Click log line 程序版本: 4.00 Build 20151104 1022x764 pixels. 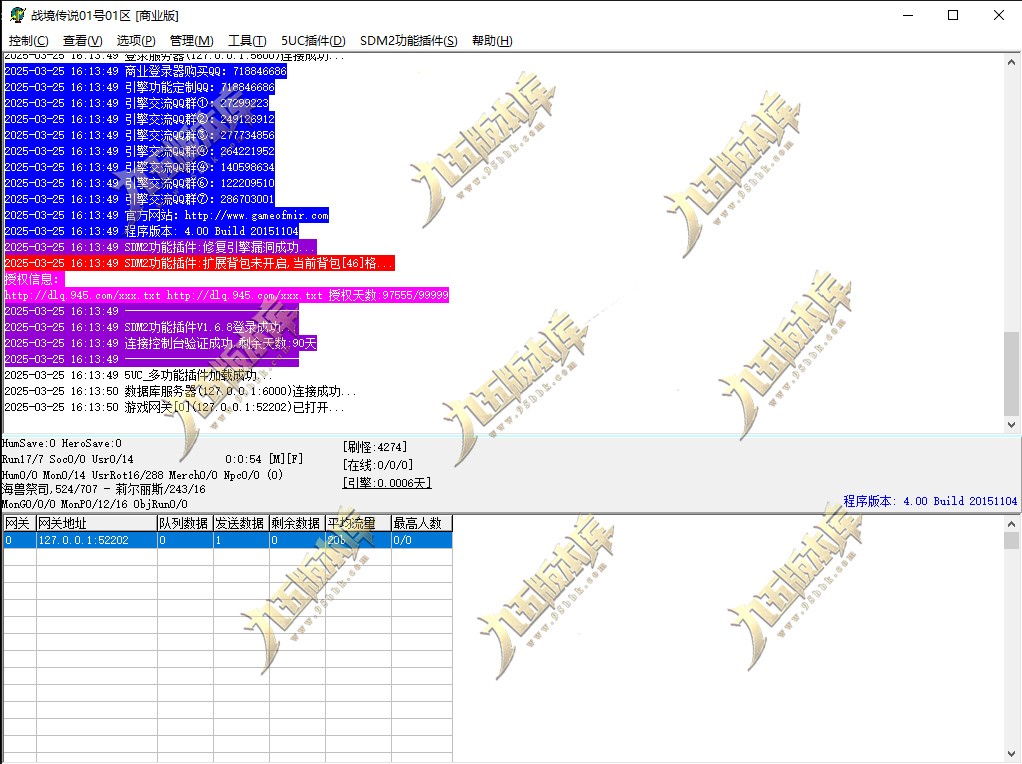(151, 231)
